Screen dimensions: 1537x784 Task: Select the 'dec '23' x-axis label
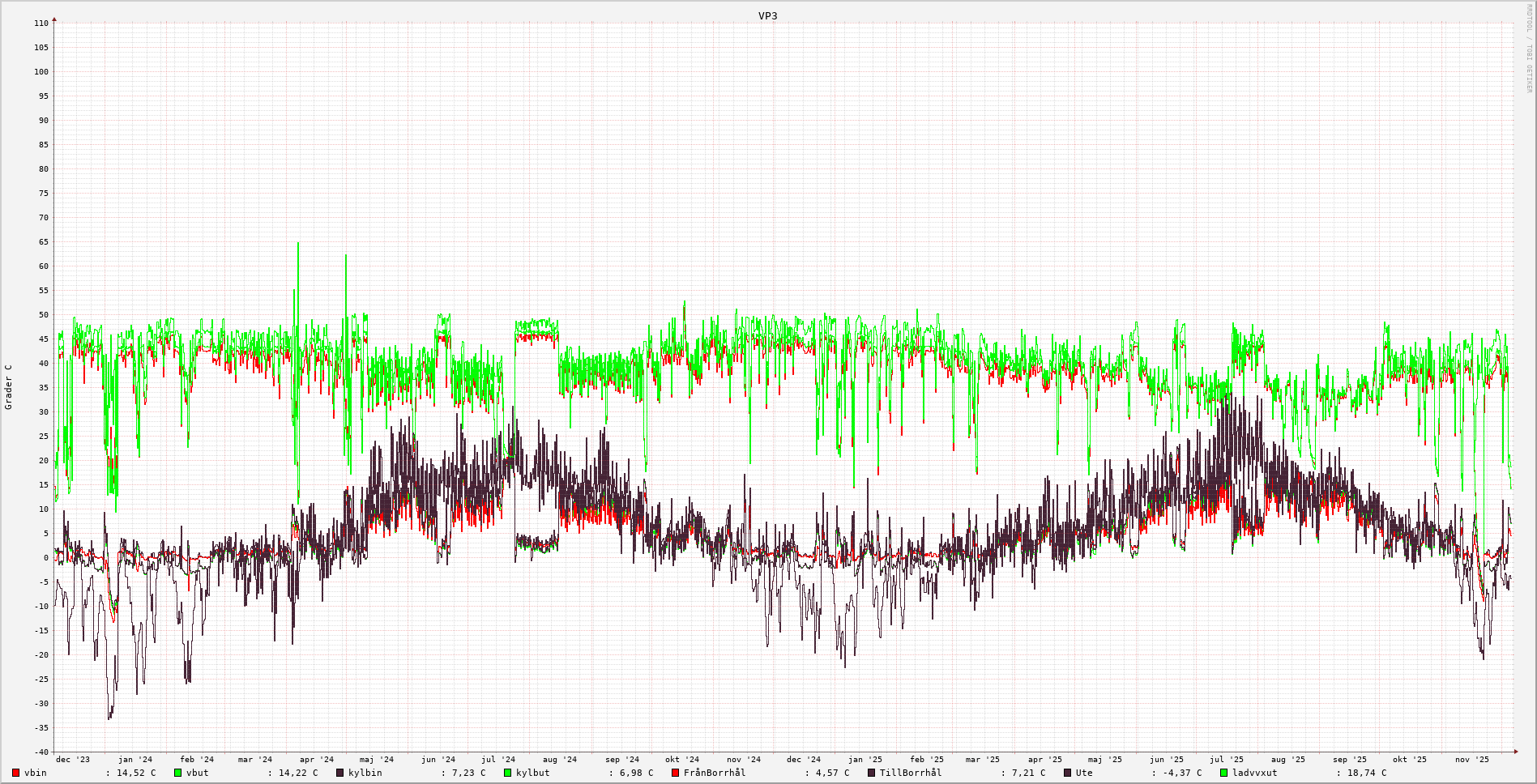[x=73, y=760]
